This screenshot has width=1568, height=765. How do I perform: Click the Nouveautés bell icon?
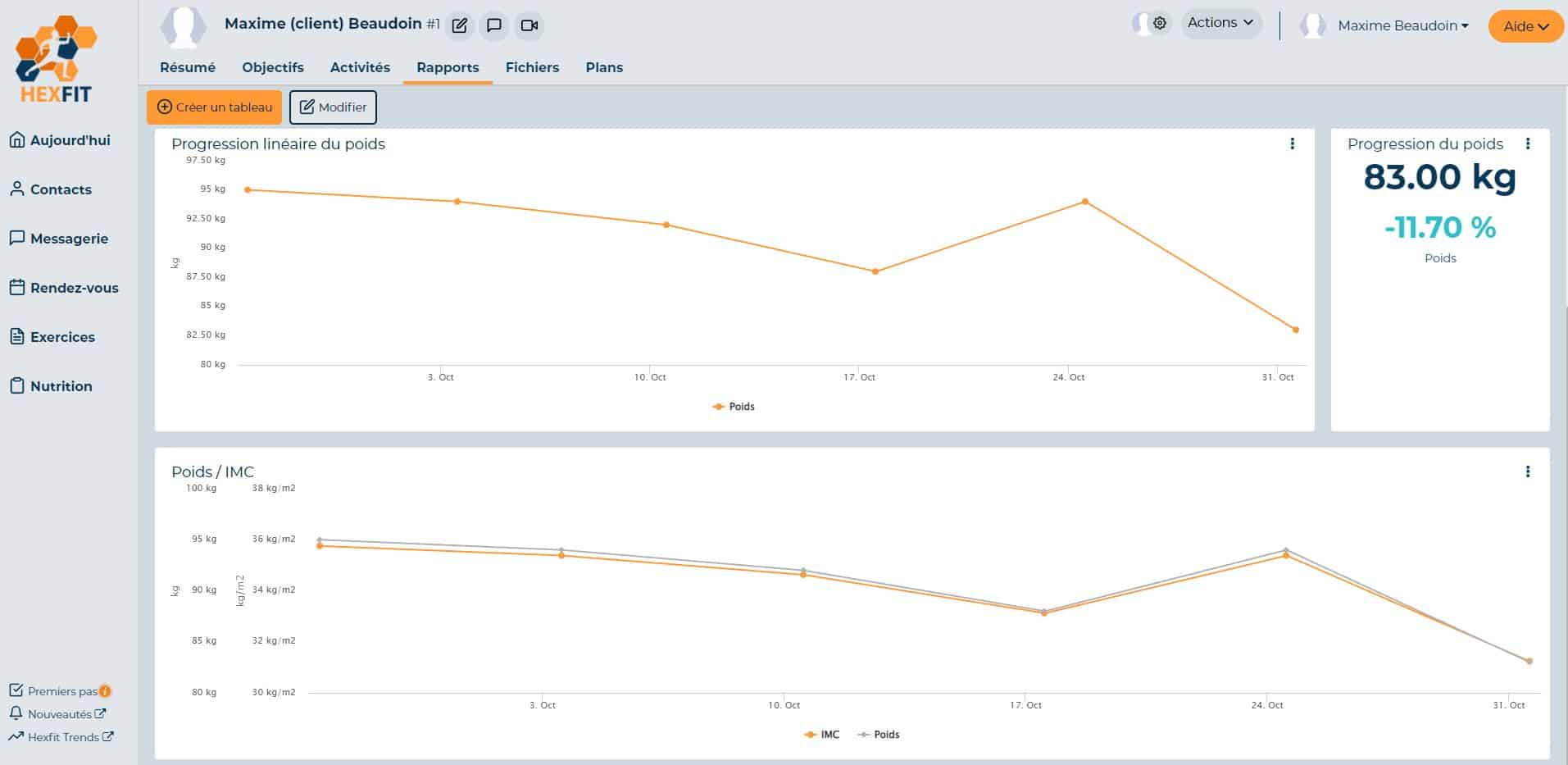point(16,713)
